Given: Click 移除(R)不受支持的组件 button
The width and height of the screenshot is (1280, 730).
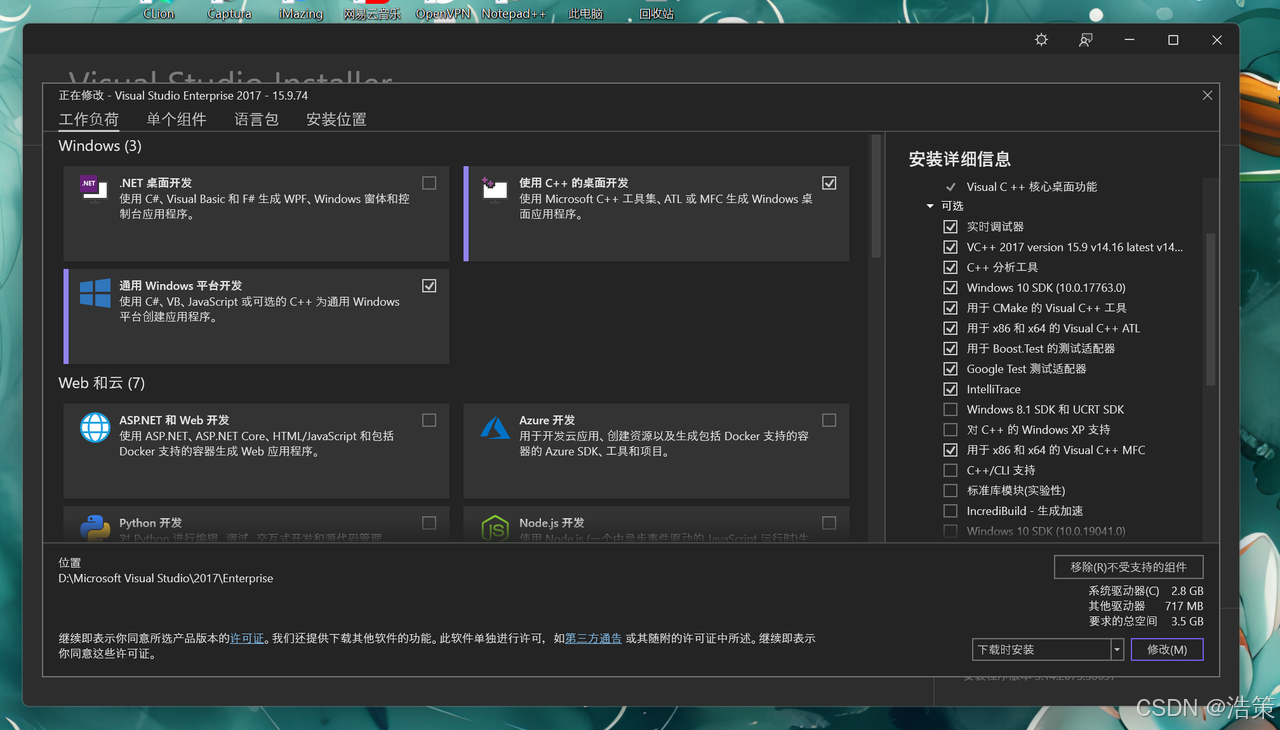Looking at the screenshot, I should click(x=1128, y=567).
